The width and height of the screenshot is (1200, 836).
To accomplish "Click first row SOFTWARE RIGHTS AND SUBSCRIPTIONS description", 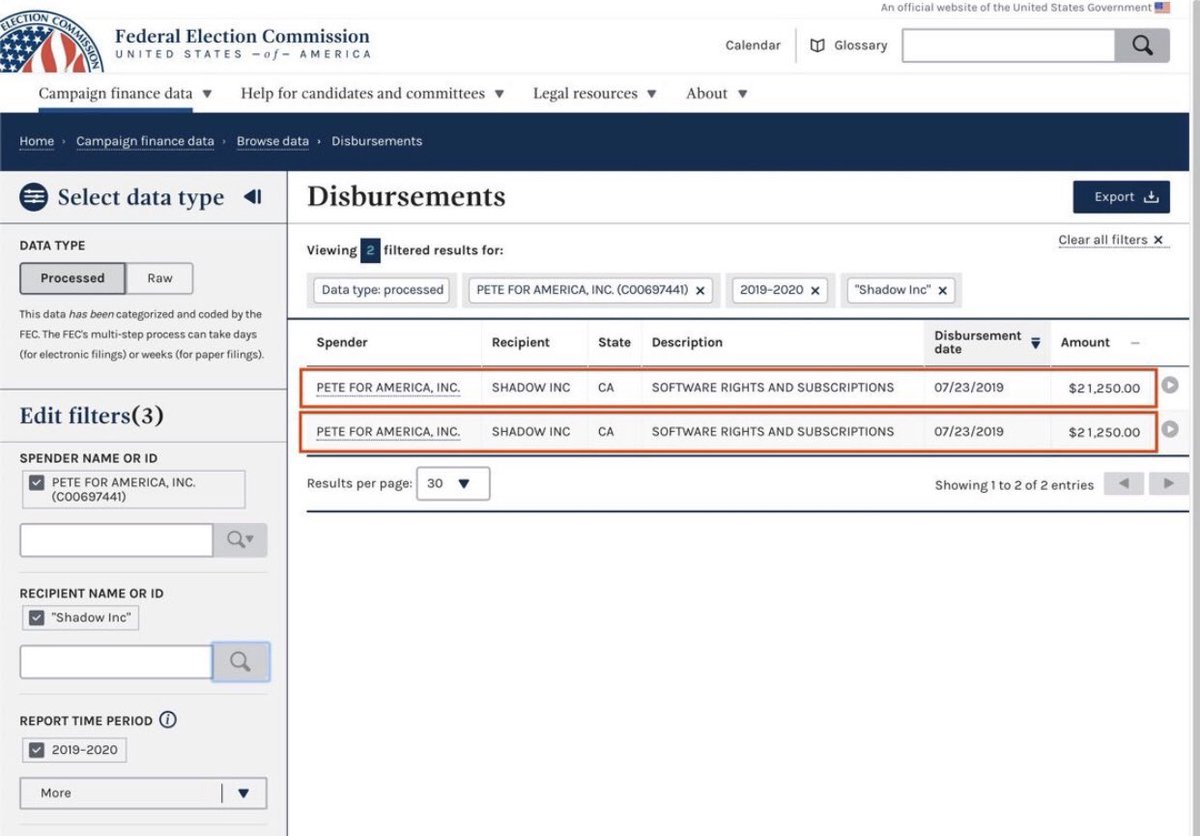I will pos(773,387).
